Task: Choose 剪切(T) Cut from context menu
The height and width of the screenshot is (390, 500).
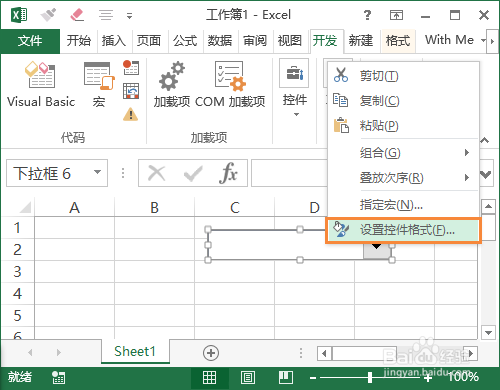Action: coord(403,76)
